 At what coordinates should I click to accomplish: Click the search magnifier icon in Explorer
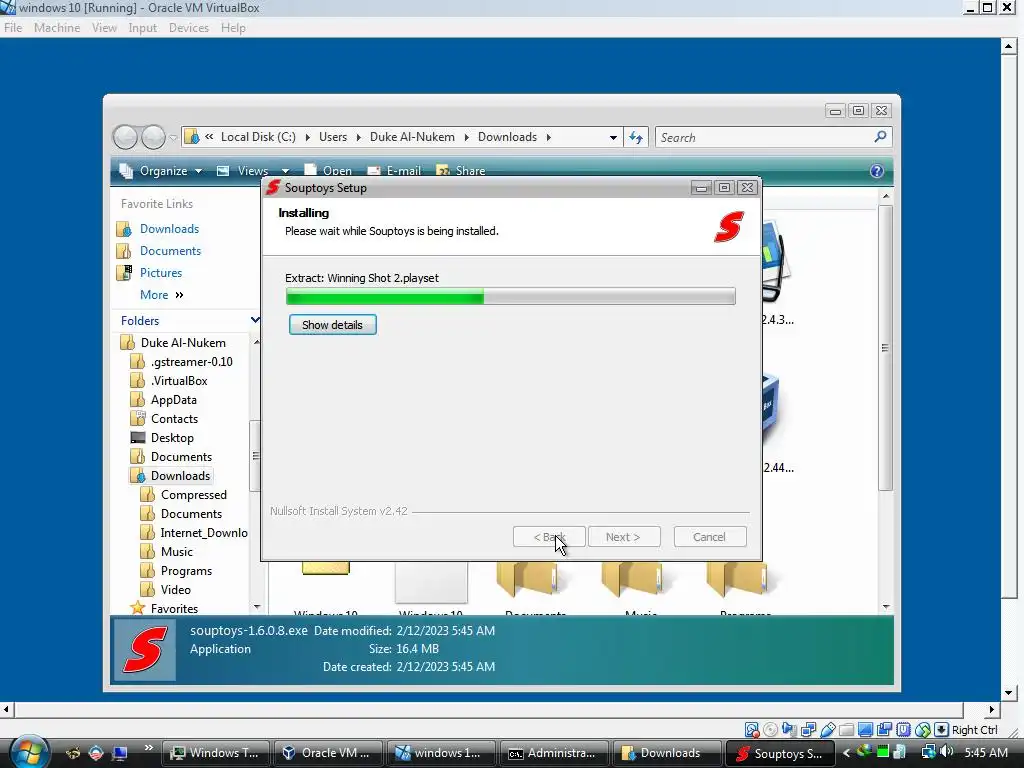tap(880, 136)
